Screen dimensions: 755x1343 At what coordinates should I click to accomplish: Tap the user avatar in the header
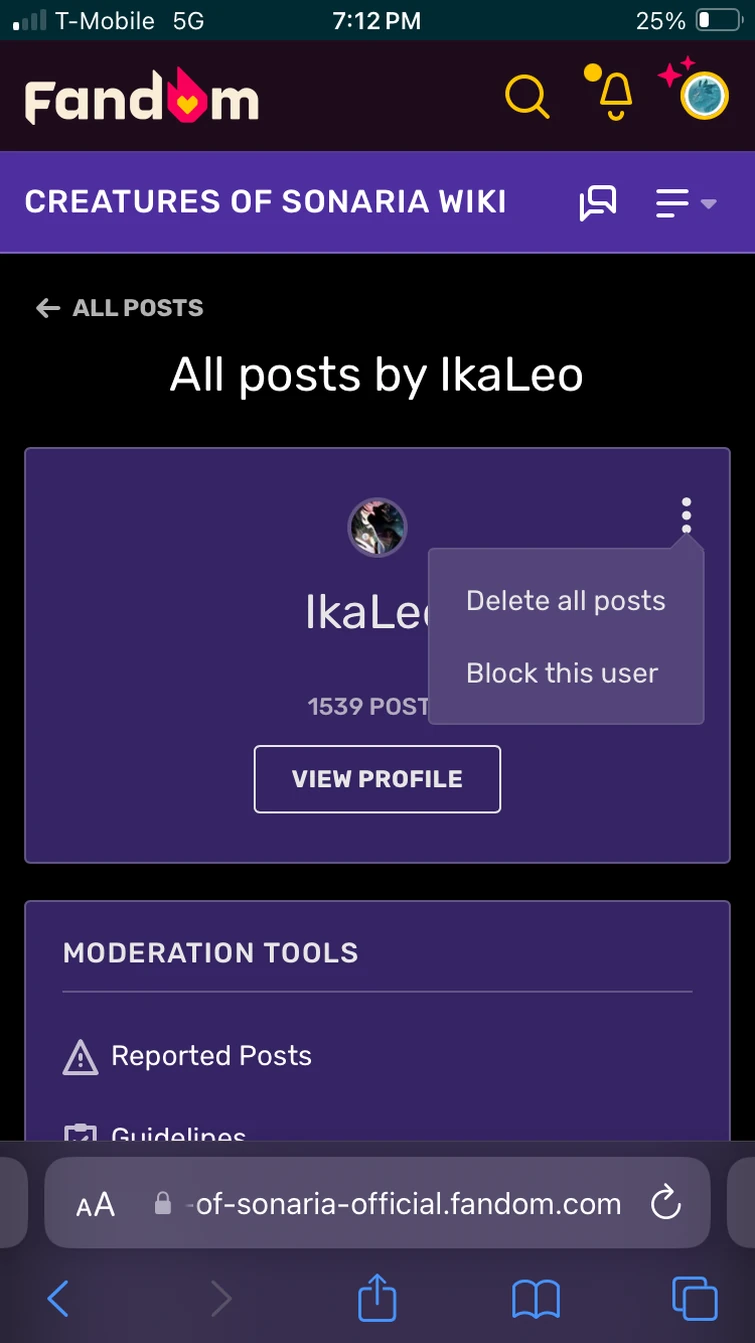703,96
